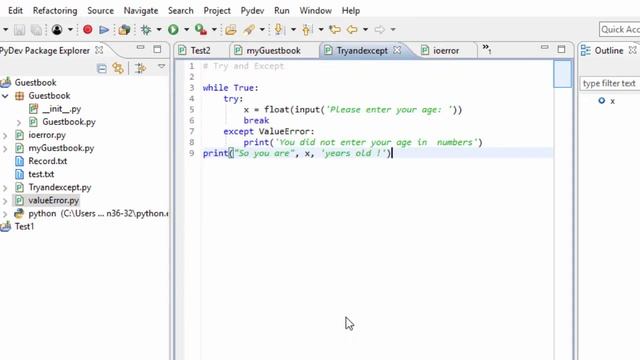Expand the myGuestbook.py tree node
Screen dimensions: 640x360
click(x=5, y=149)
